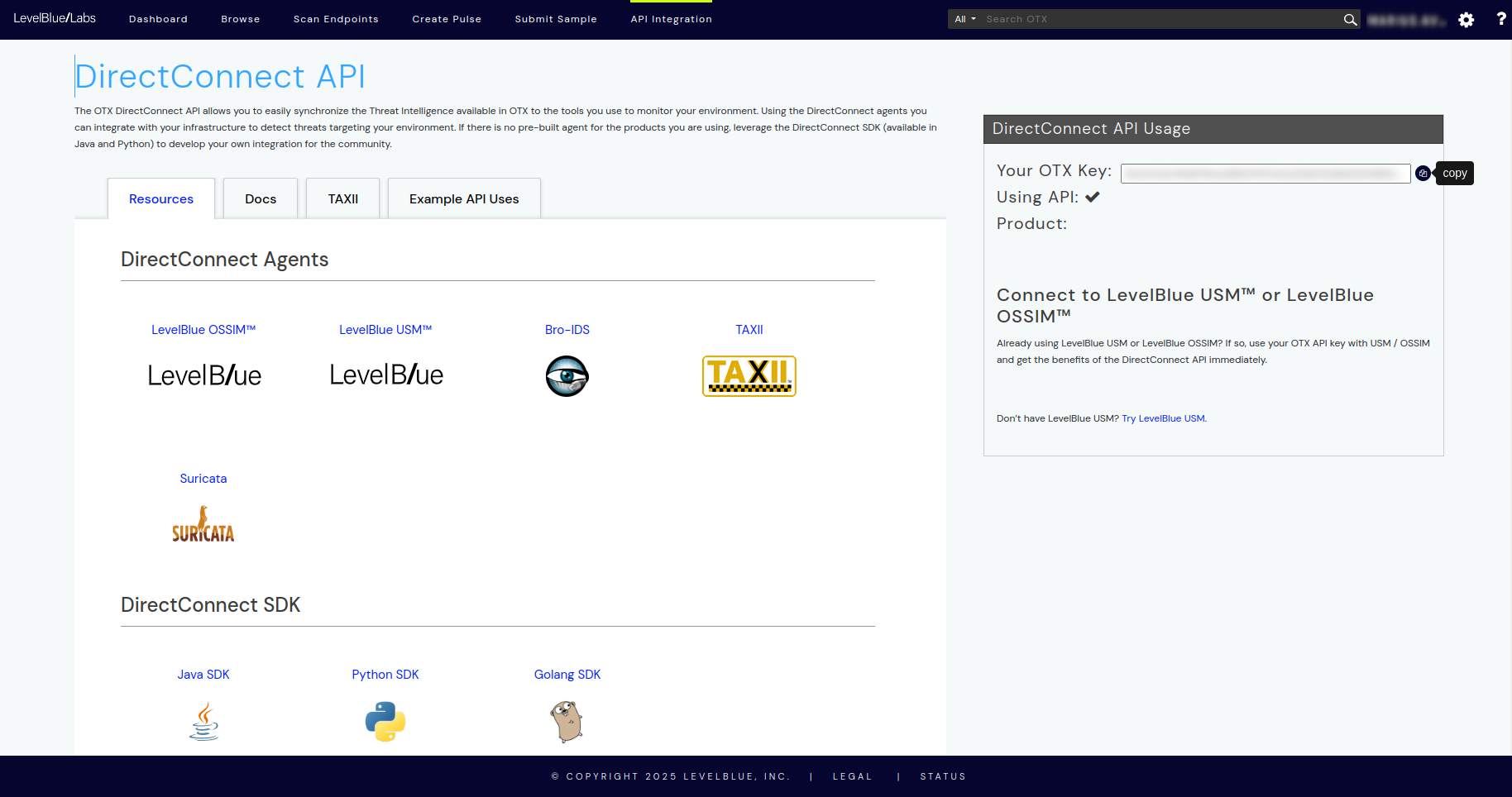Open the LevelBlue OSSIM™ link
Viewport: 1512px width, 797px height.
[203, 330]
